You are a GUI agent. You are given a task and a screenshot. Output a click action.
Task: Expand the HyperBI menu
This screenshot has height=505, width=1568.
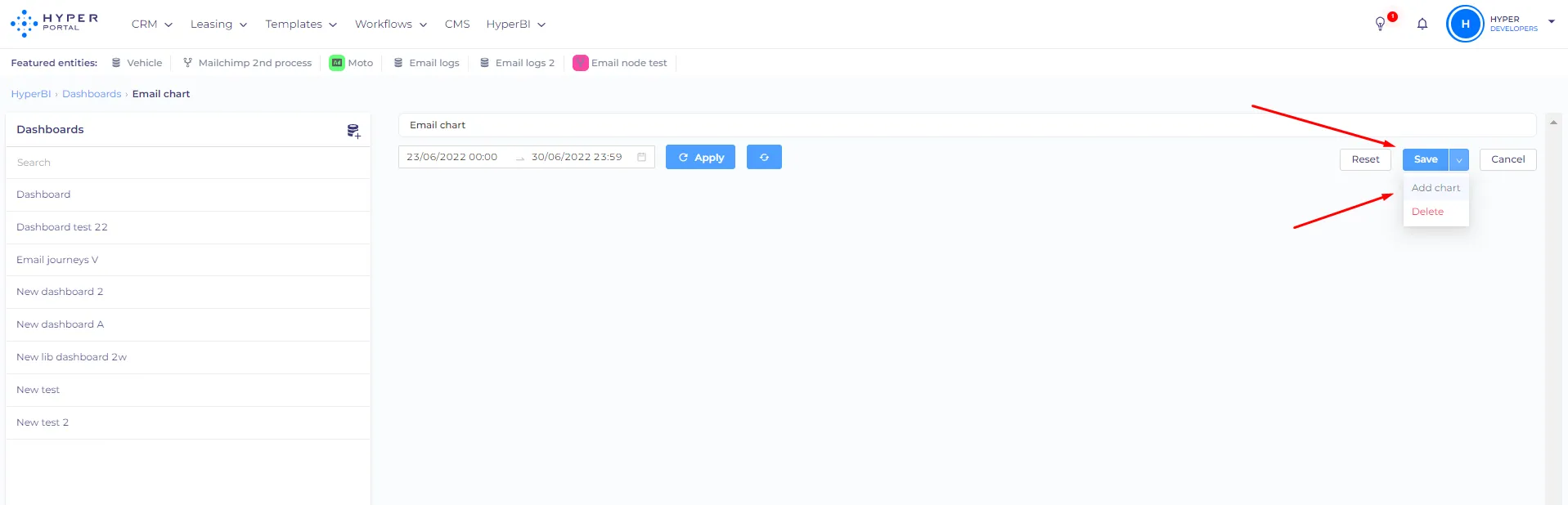[515, 25]
